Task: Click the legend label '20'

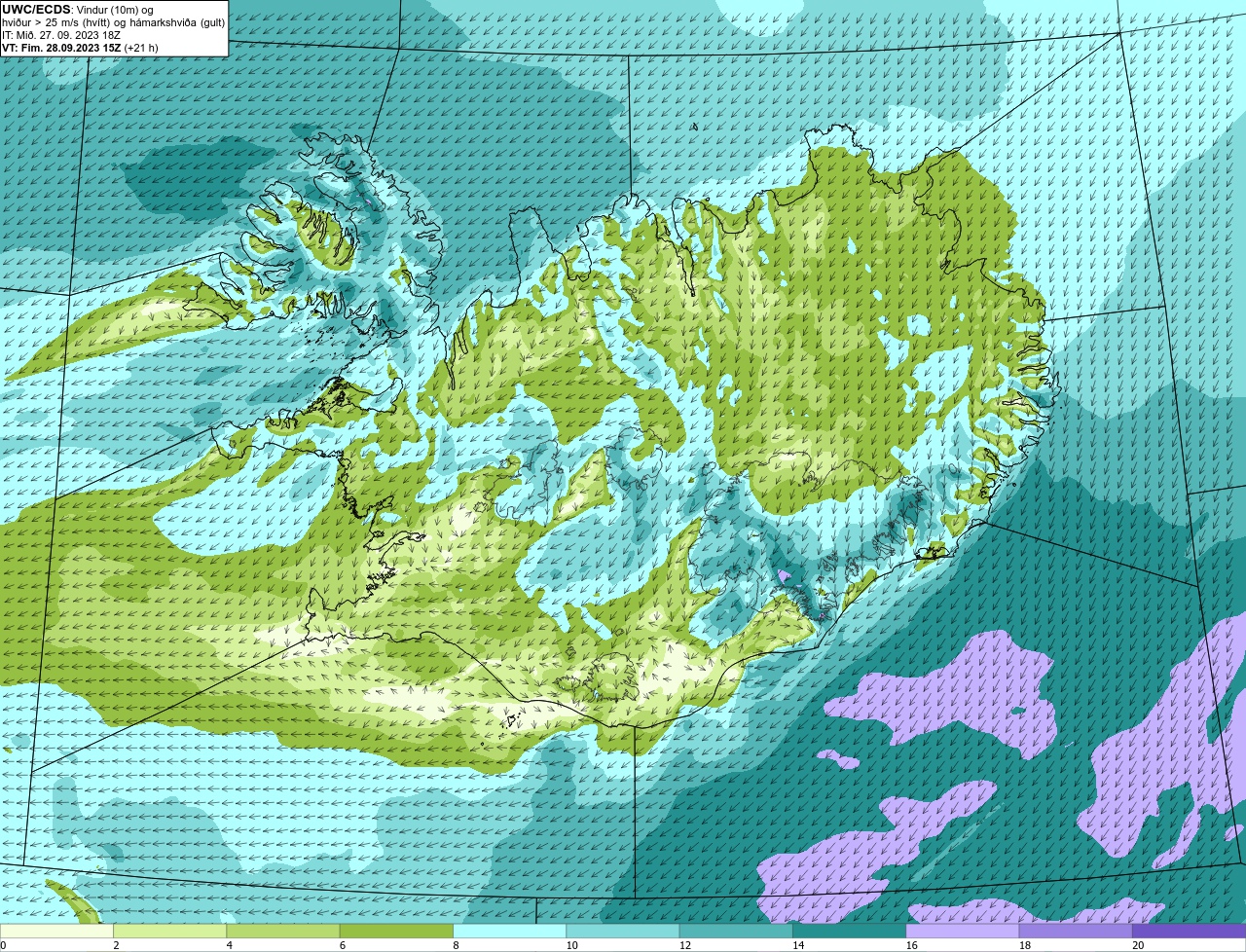Action: click(1138, 945)
